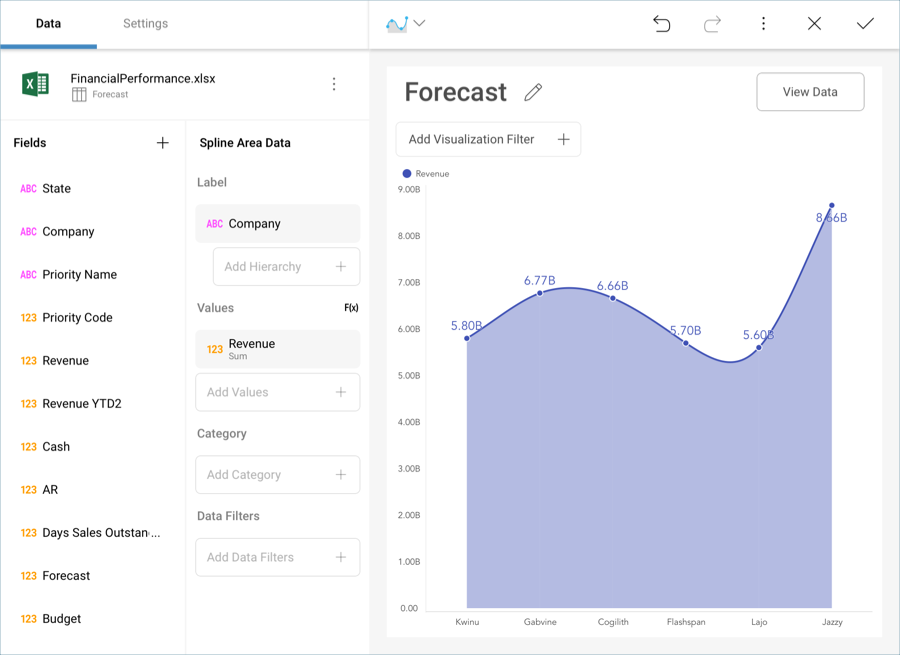Click the undo arrow icon
The width and height of the screenshot is (900, 655).
(x=661, y=24)
